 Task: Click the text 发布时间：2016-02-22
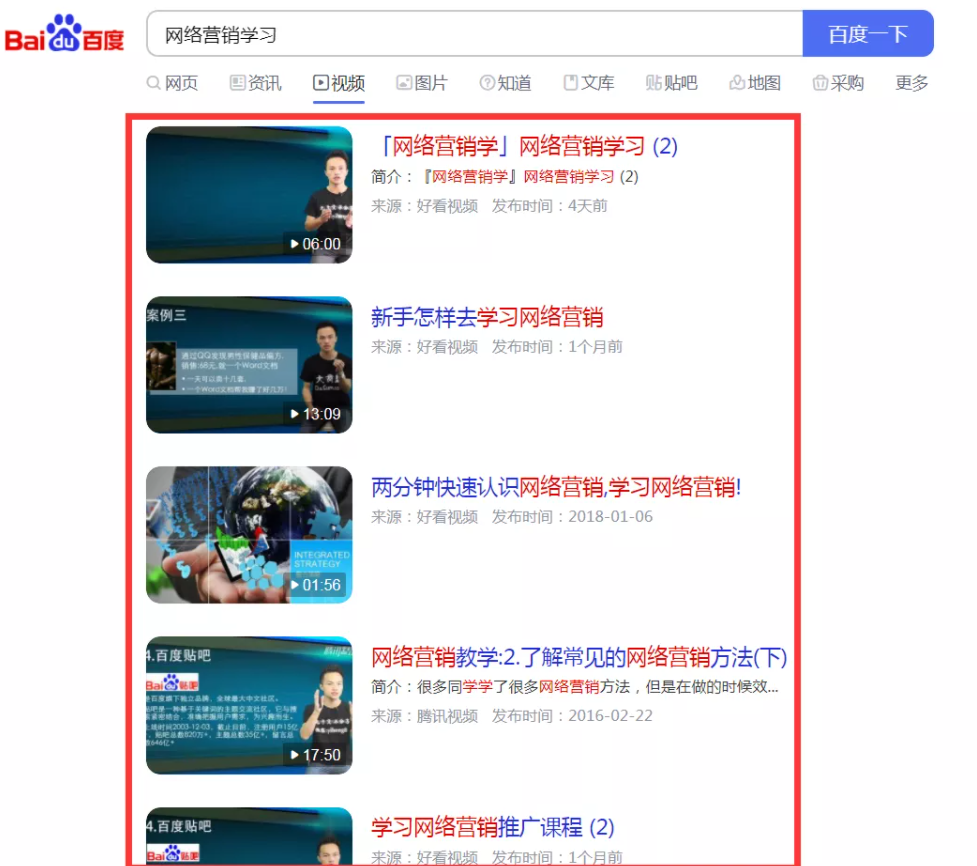coord(572,716)
